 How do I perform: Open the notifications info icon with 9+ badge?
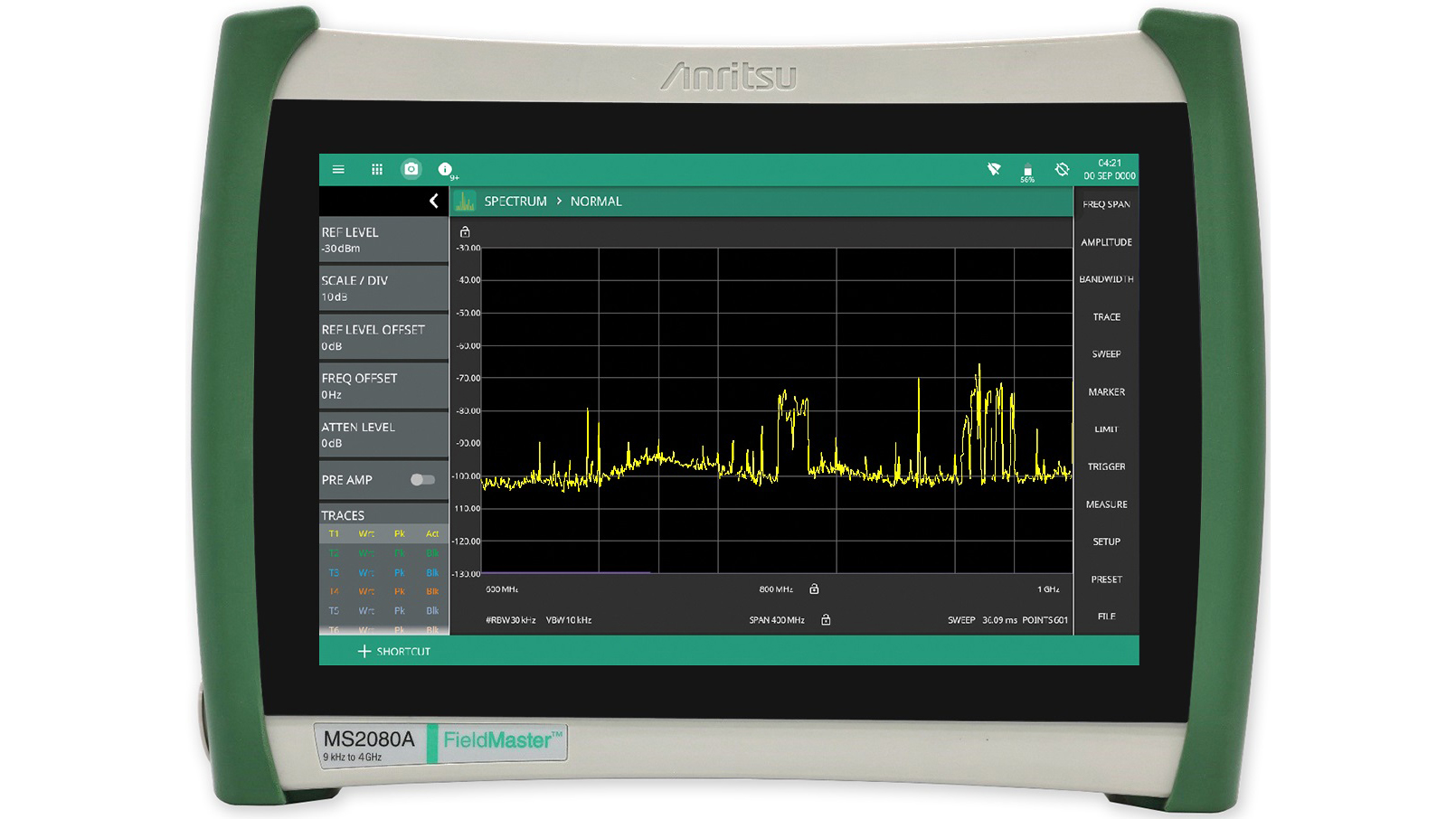pyautogui.click(x=445, y=169)
